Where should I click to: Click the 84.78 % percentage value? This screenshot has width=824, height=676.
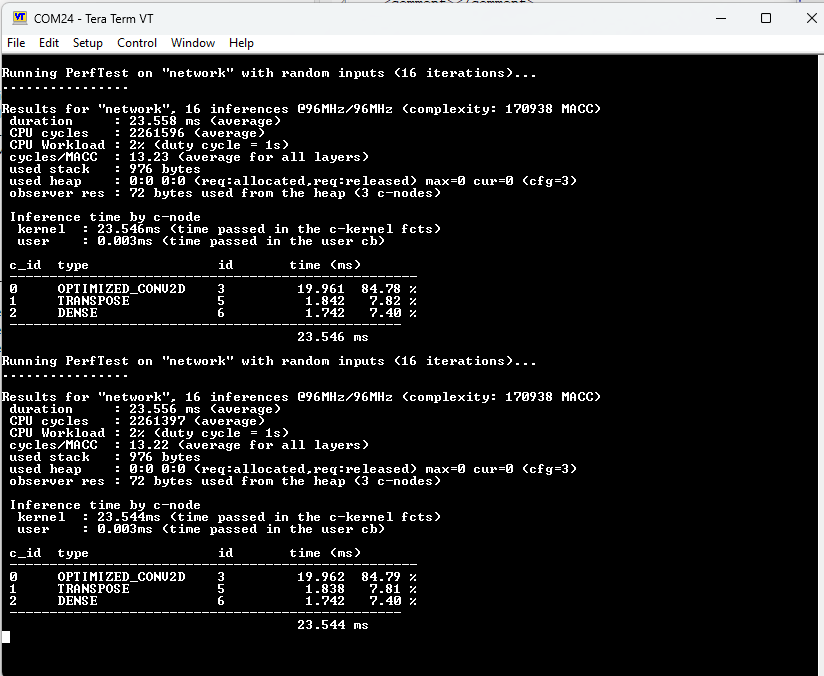tap(389, 289)
